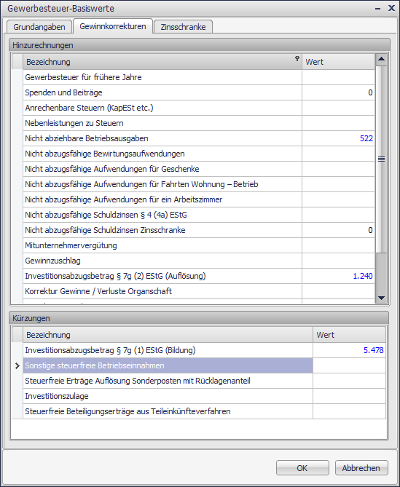This screenshot has height=487, width=400.
Task: Click Wert cell of Gewinnzuschlag
Action: point(338,261)
